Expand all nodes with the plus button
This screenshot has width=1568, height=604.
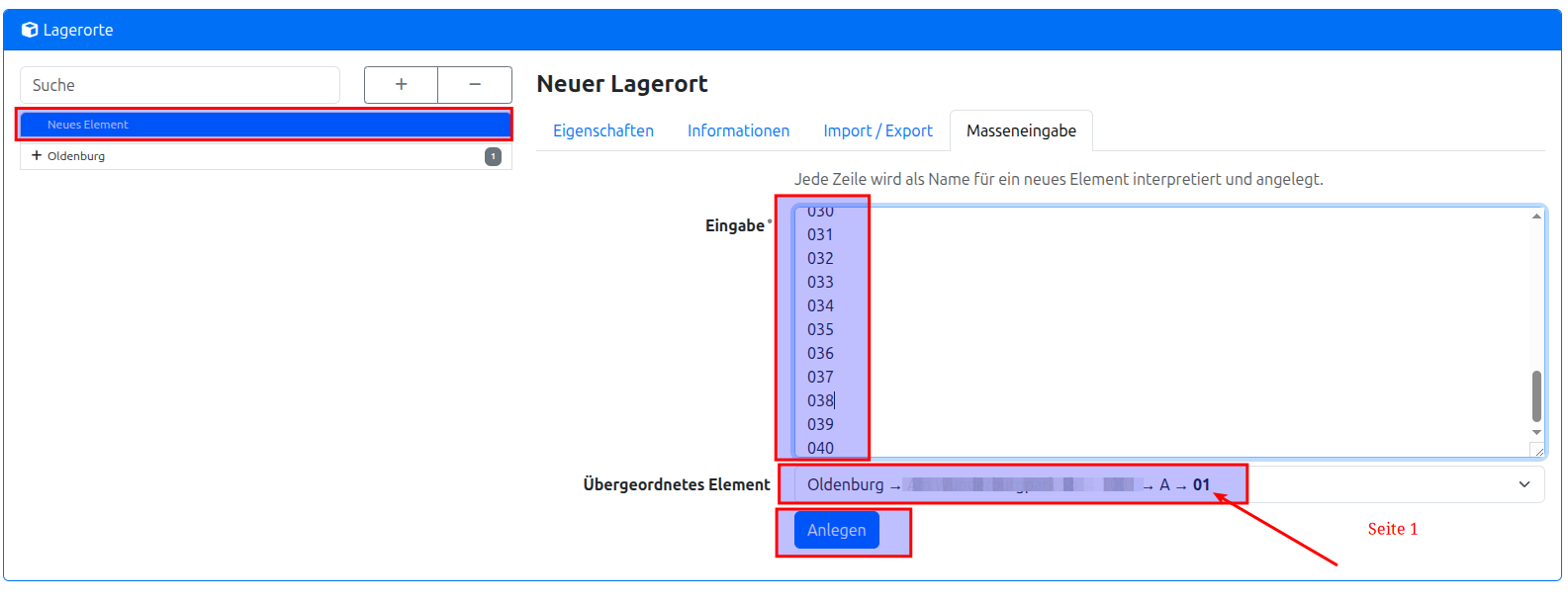coord(401,85)
